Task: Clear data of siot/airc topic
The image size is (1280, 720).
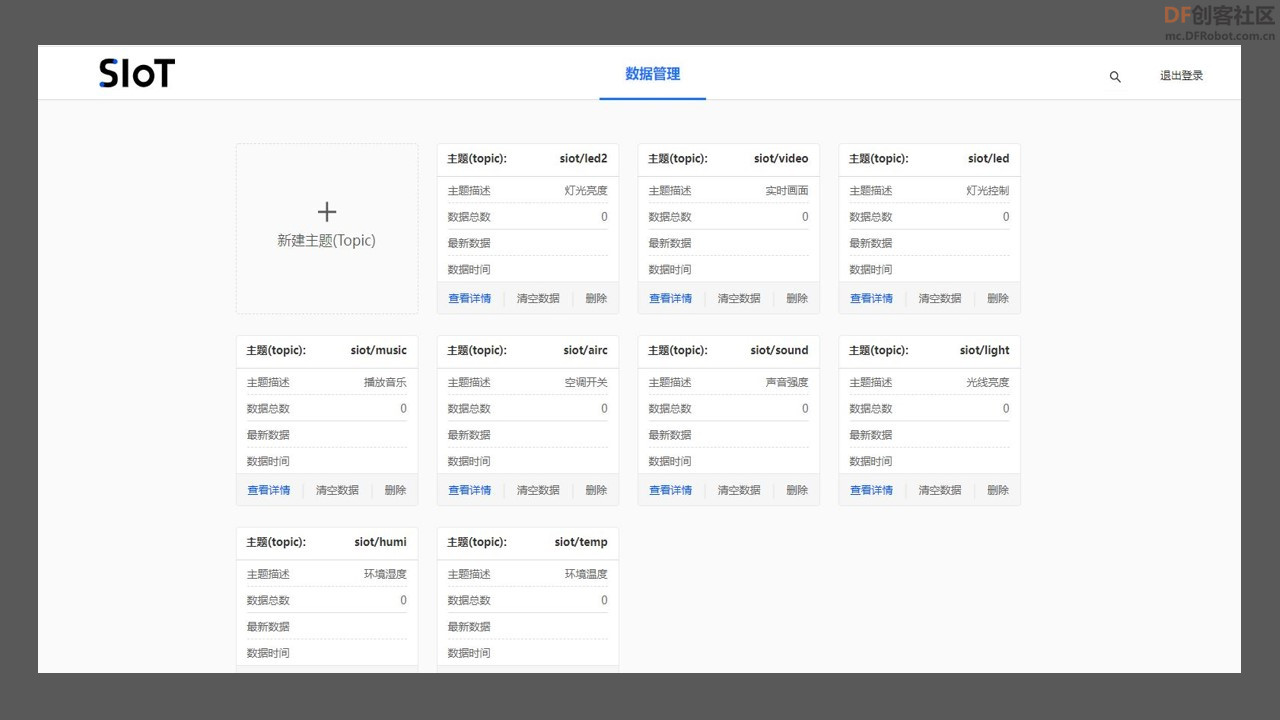Action: pyautogui.click(x=538, y=490)
